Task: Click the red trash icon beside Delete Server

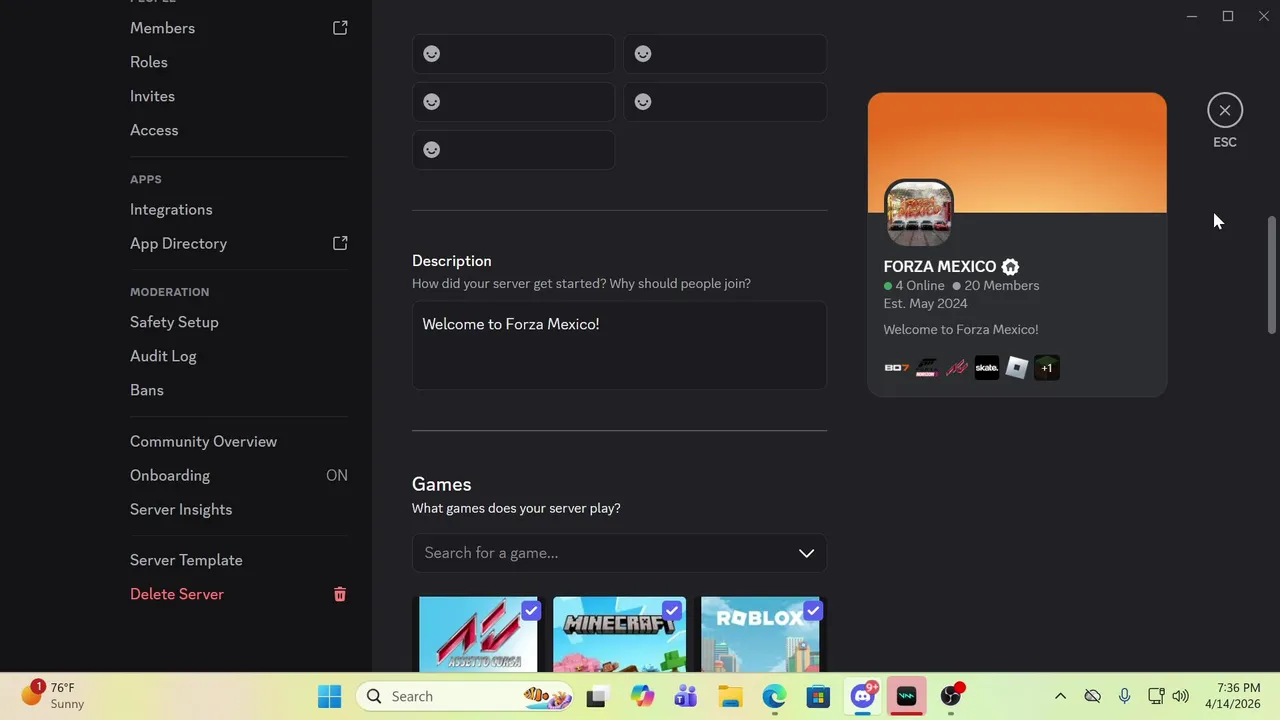Action: 340,594
